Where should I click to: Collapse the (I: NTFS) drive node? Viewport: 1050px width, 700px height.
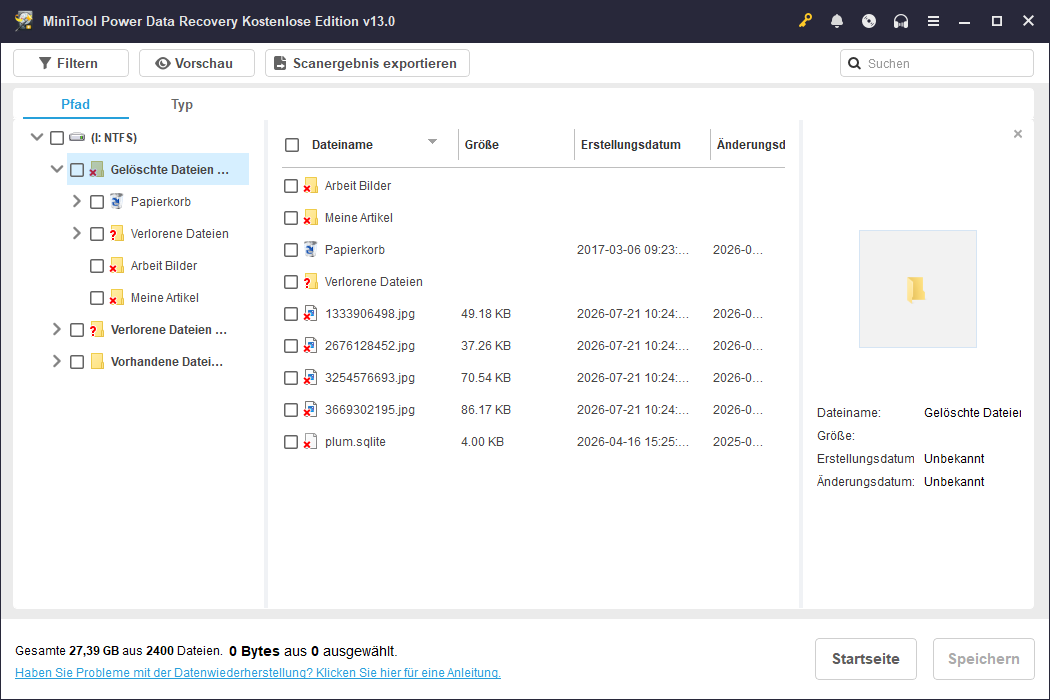click(x=37, y=137)
